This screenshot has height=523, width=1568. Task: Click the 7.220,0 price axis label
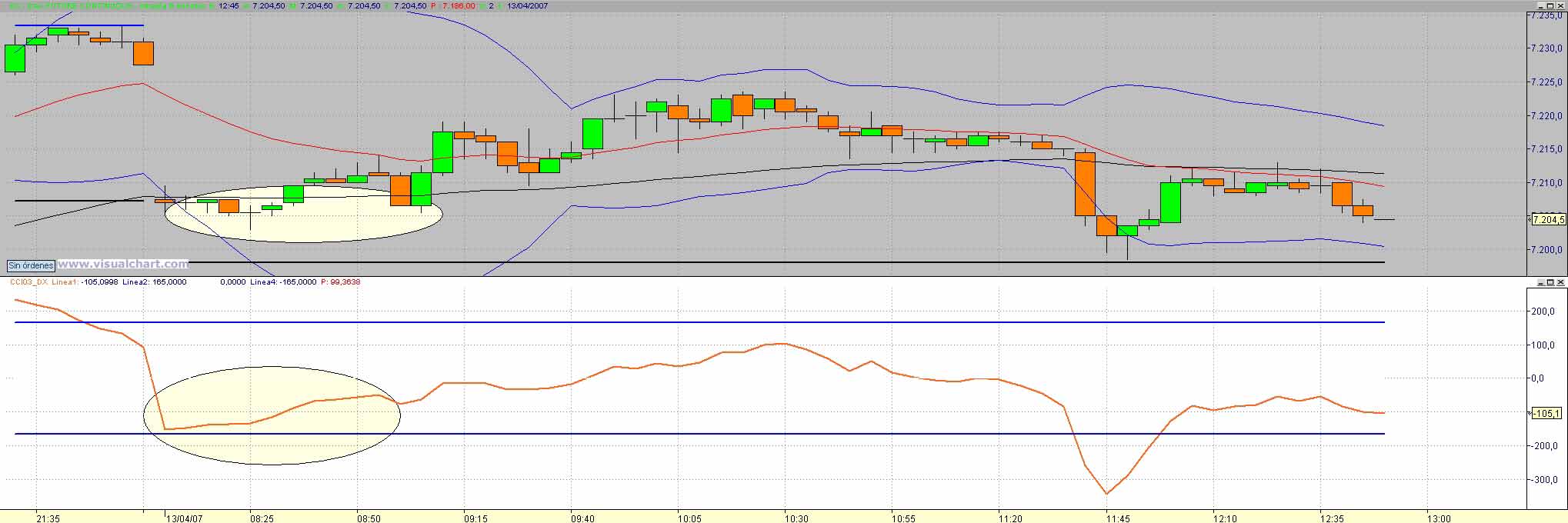1548,115
